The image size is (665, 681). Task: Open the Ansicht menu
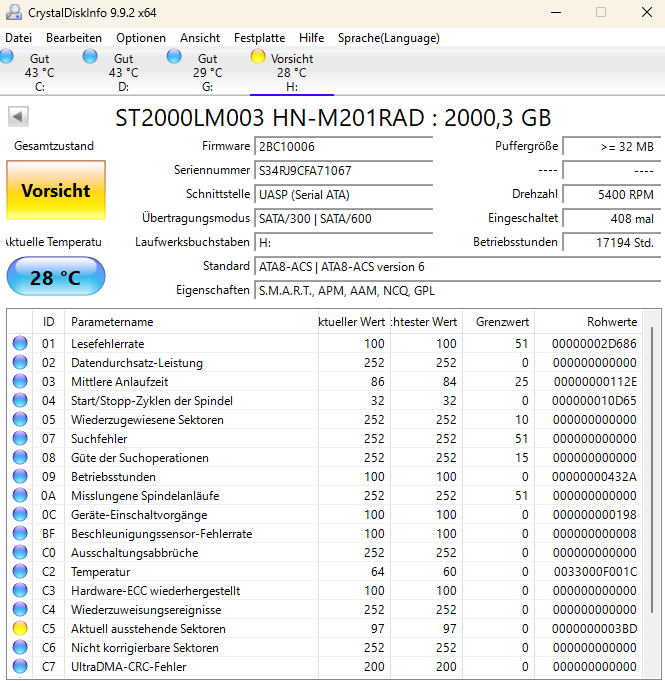click(200, 38)
